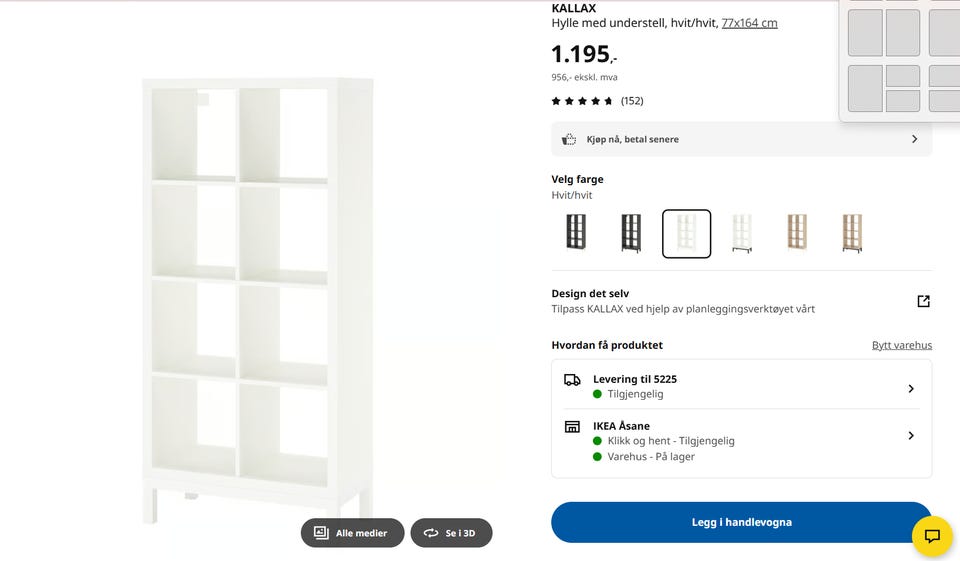
Task: Select the white shelf with black underframe swatch
Action: click(741, 233)
